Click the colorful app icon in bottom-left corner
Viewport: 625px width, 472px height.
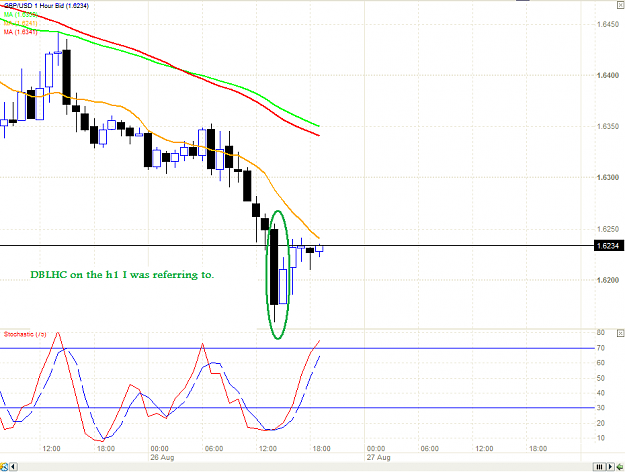[x=4, y=466]
